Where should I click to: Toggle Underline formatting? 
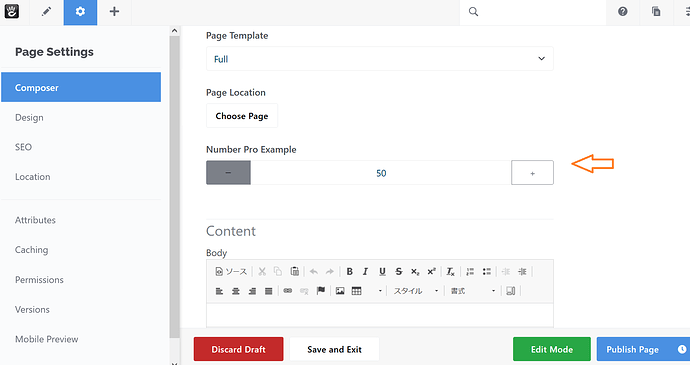382,272
